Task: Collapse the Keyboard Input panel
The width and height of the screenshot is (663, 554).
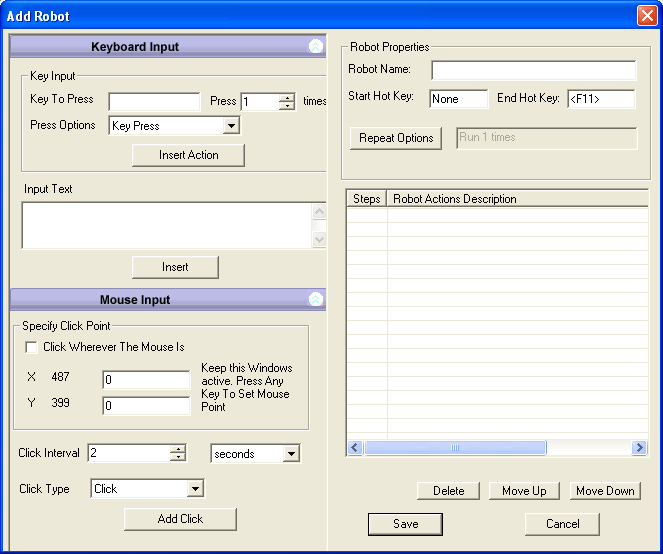Action: [x=315, y=46]
